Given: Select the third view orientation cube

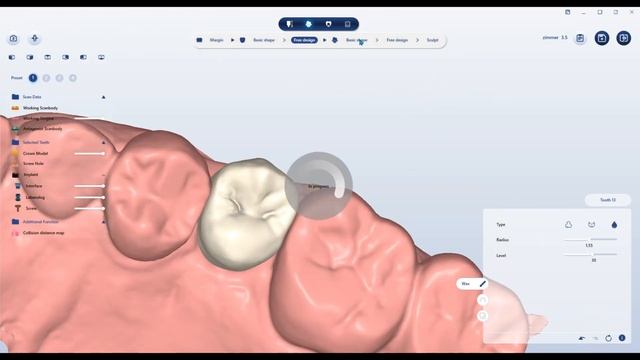Looking at the screenshot, I should (48, 57).
